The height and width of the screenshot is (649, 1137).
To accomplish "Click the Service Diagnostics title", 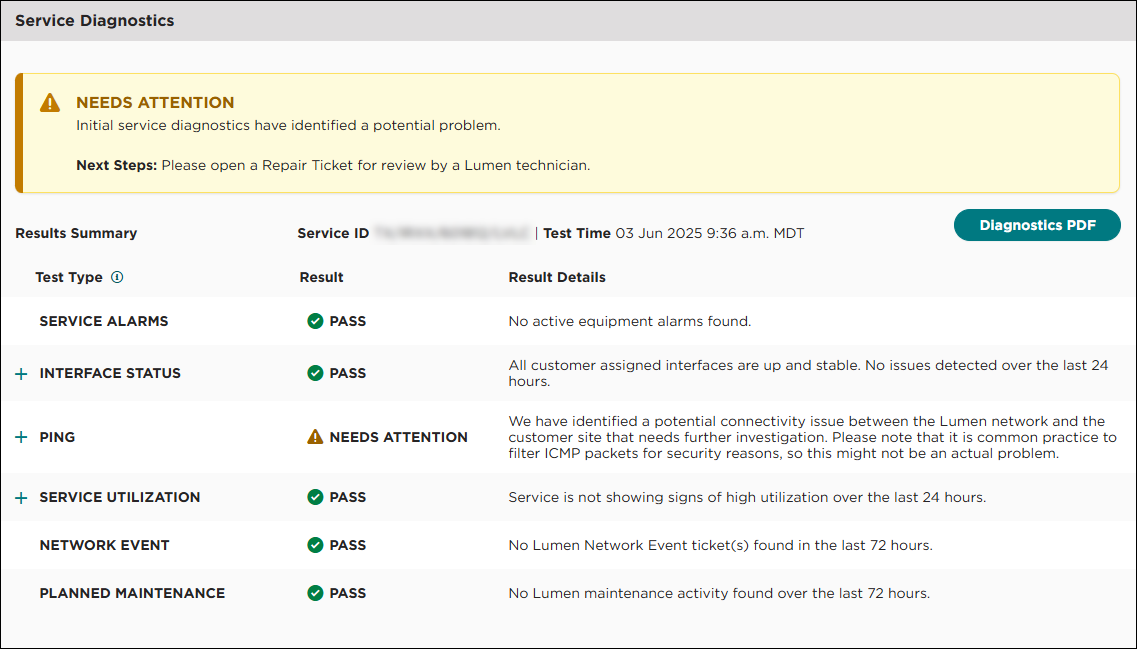I will pyautogui.click(x=94, y=20).
